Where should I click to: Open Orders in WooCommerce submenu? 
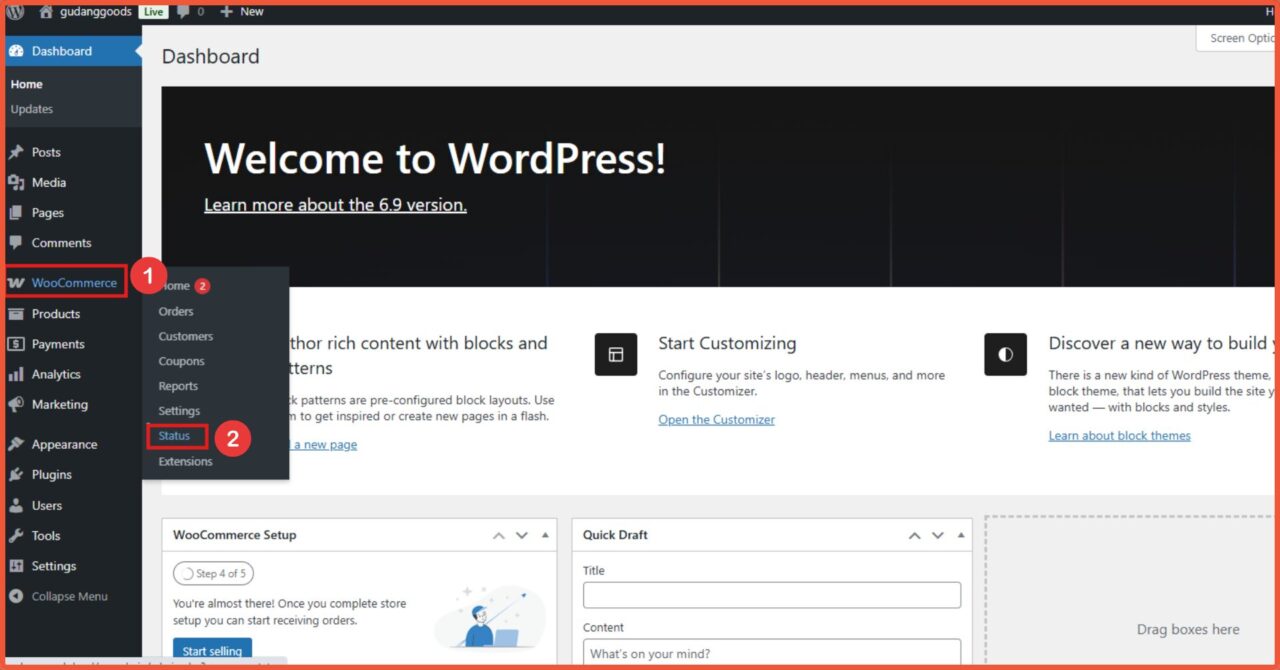pyautogui.click(x=176, y=311)
